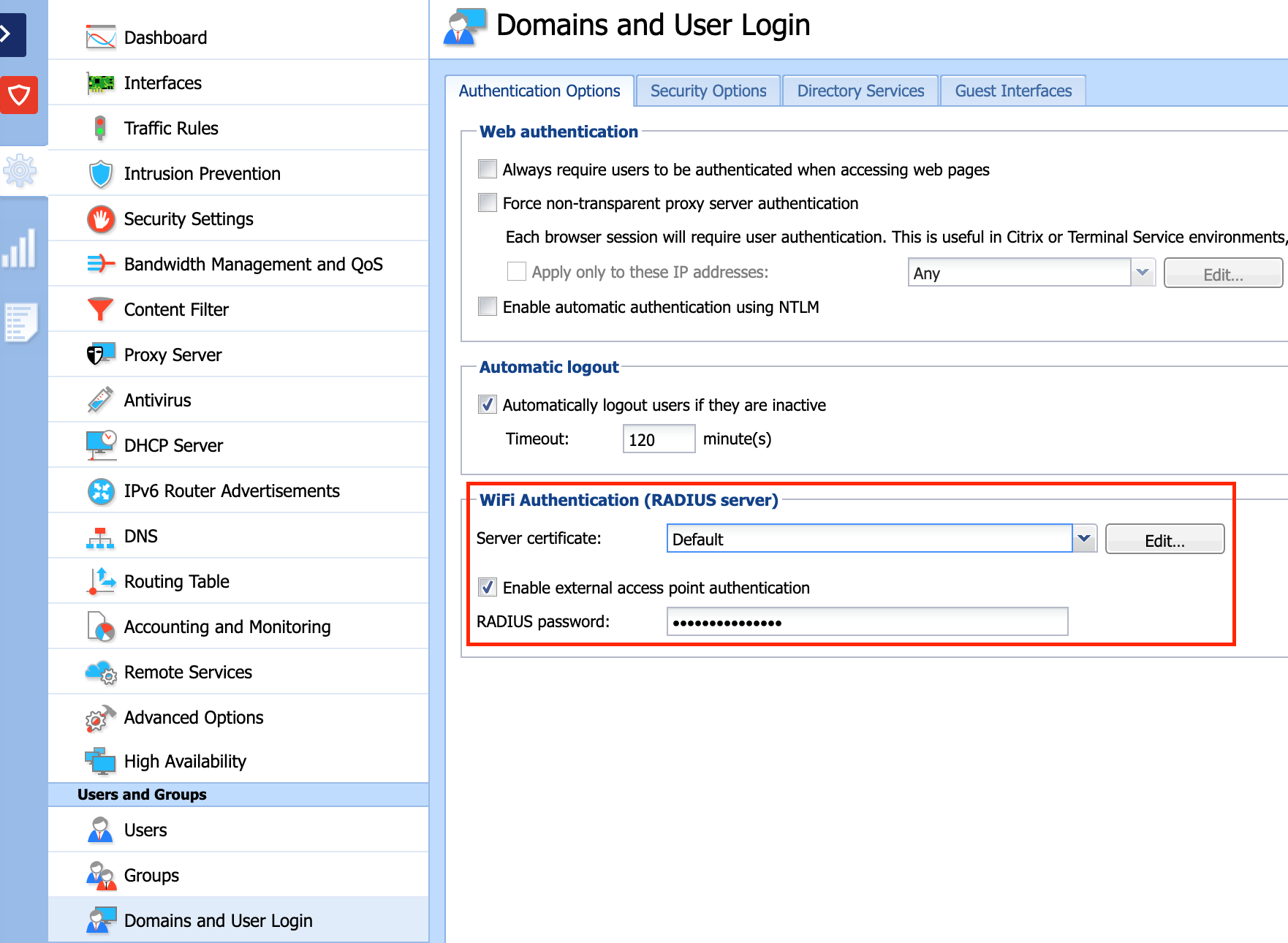Switch to the Security Options tab
The height and width of the screenshot is (943, 1288).
(708, 91)
